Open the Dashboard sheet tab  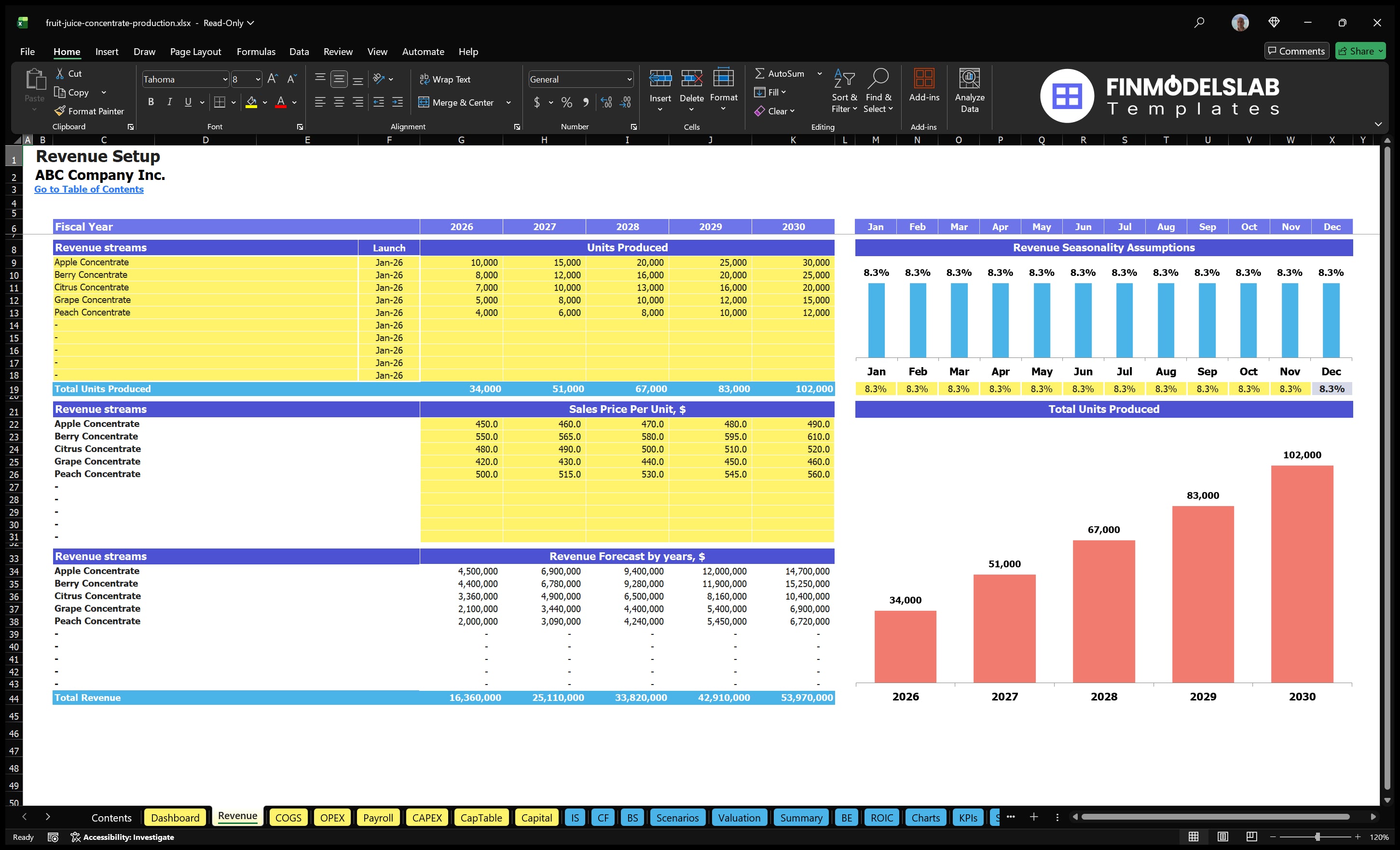click(175, 818)
